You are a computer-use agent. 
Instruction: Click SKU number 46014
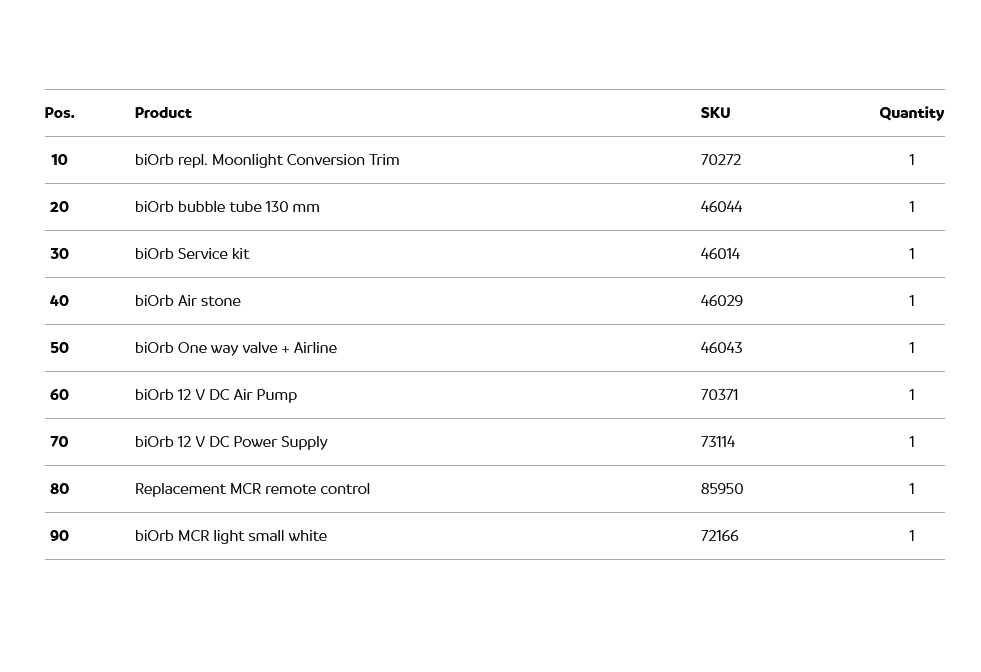coord(720,254)
